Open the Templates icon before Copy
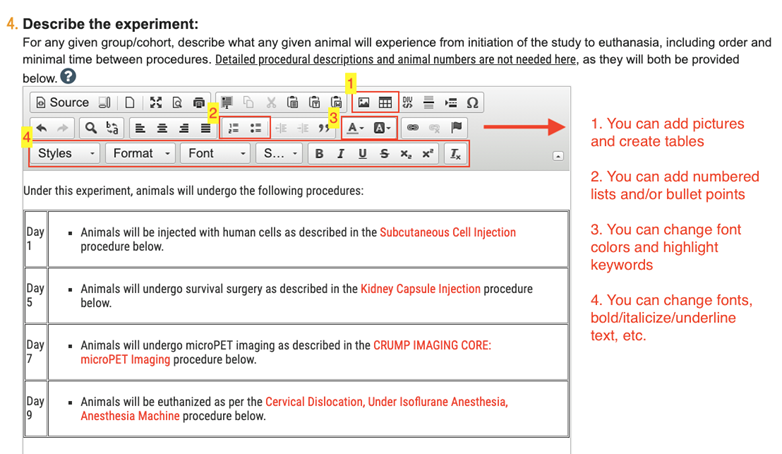The width and height of the screenshot is (782, 454). tap(227, 102)
